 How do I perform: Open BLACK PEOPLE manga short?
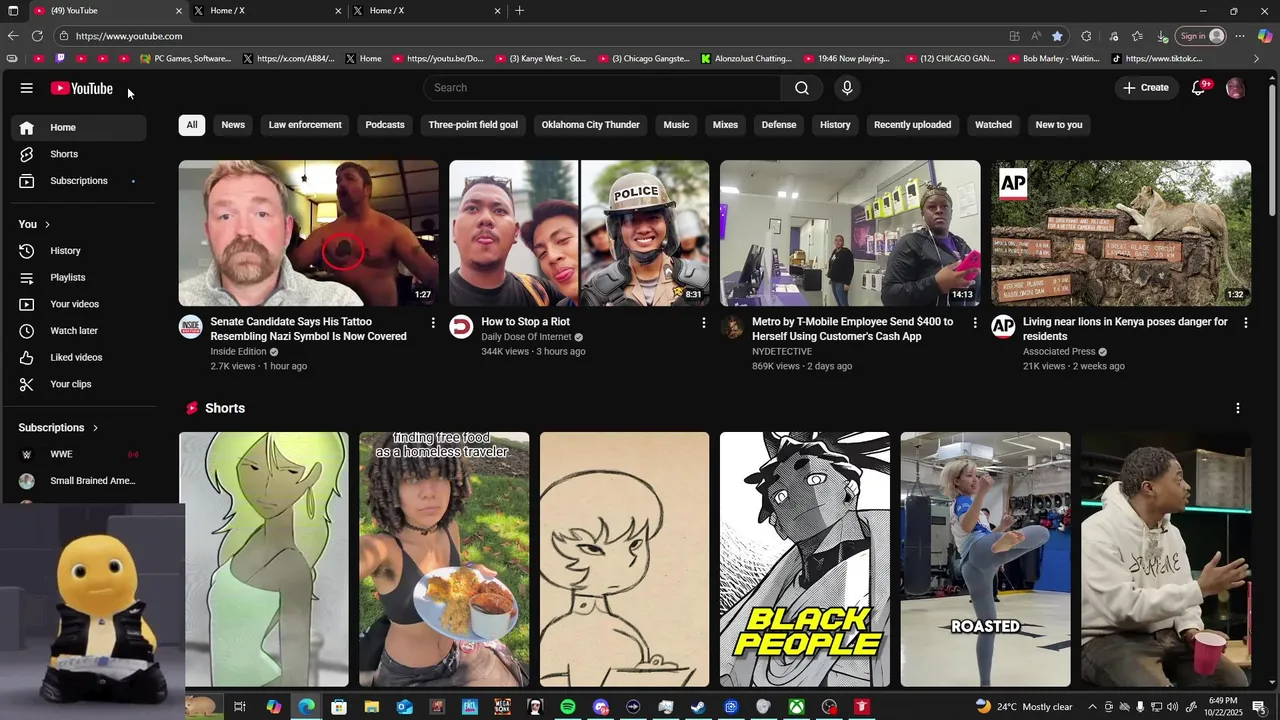805,559
